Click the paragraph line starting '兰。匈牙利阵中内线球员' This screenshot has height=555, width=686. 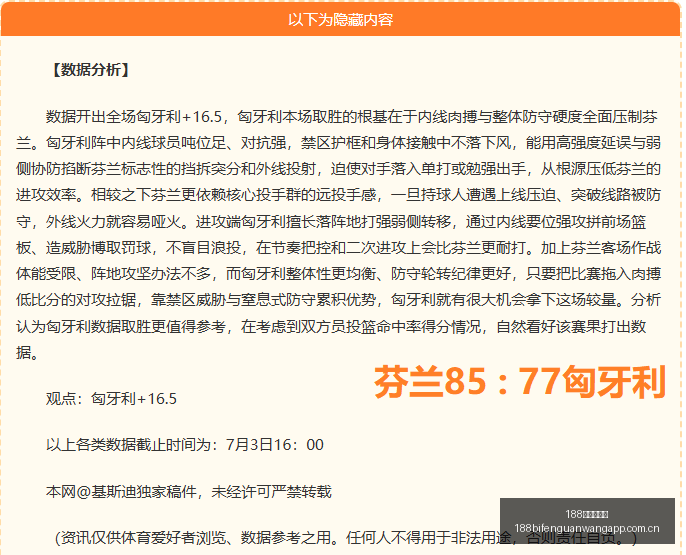338,143
